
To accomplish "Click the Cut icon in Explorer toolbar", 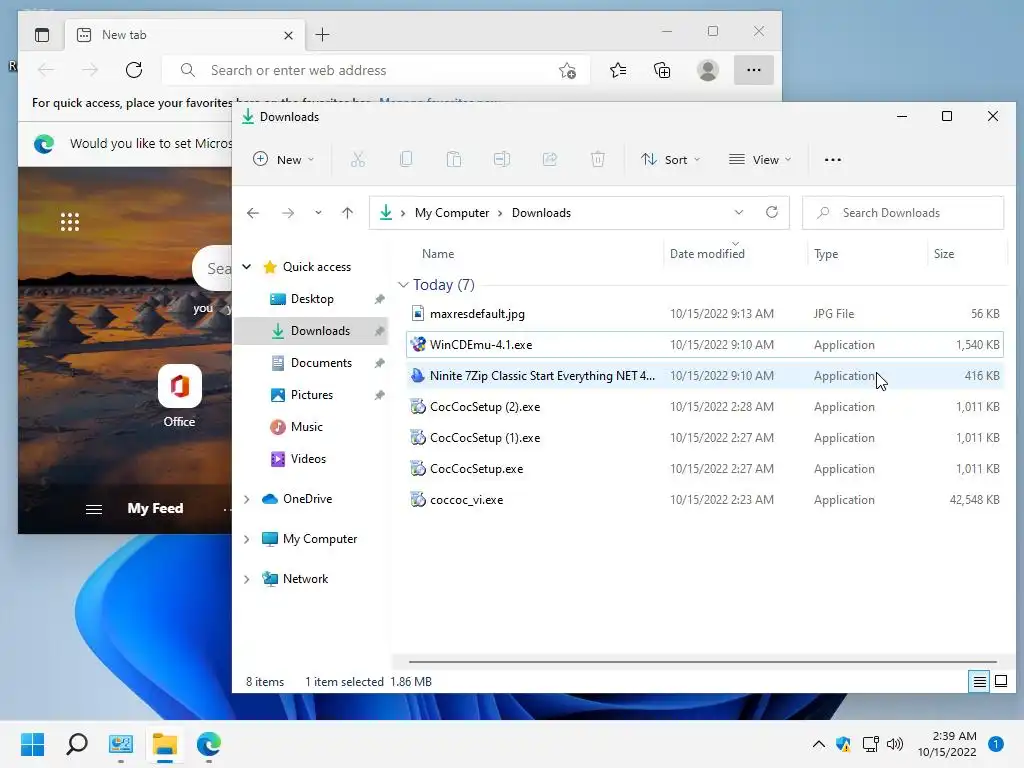I will [x=358, y=159].
